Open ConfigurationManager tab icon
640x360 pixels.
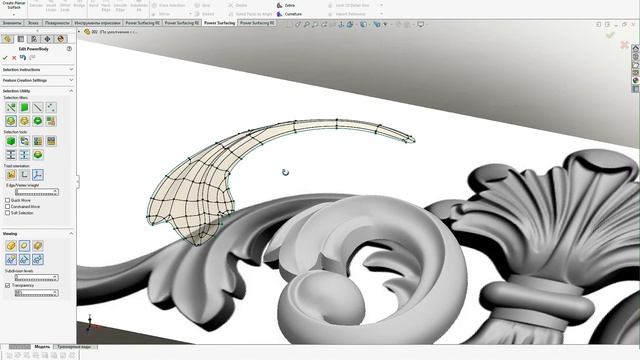pos(34,39)
